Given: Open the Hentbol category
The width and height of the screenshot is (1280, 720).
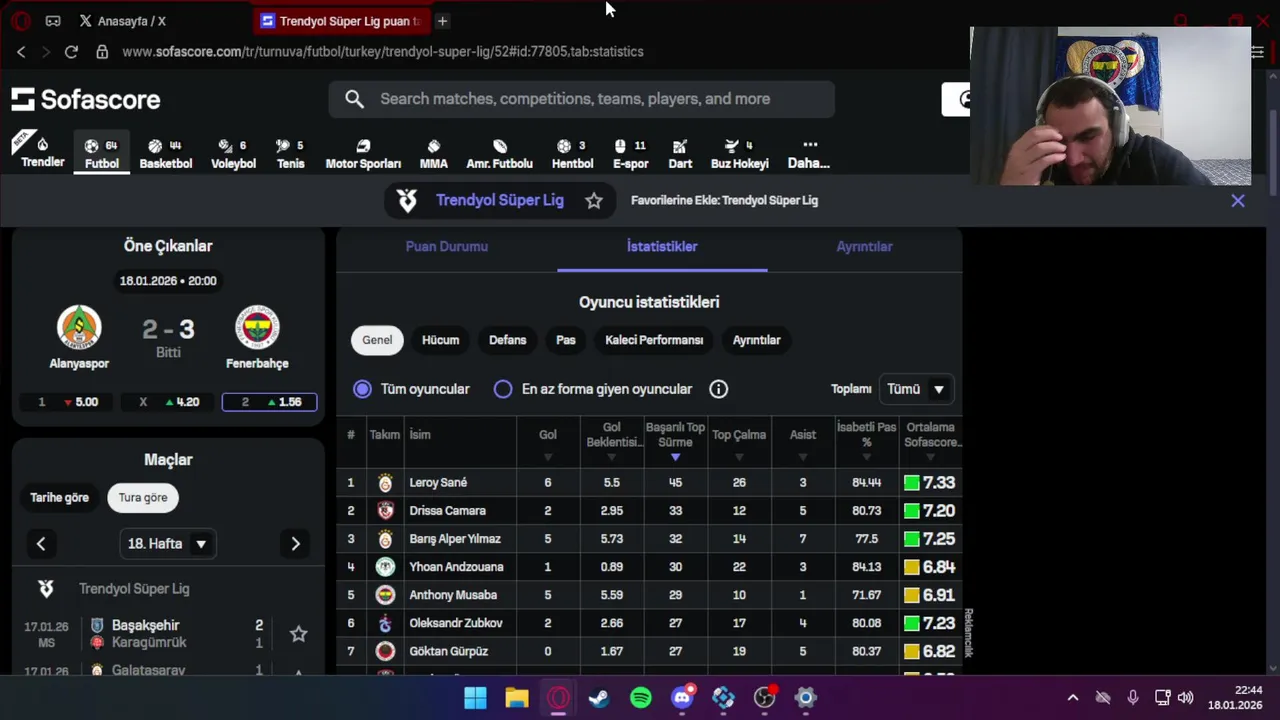Looking at the screenshot, I should (x=572, y=153).
